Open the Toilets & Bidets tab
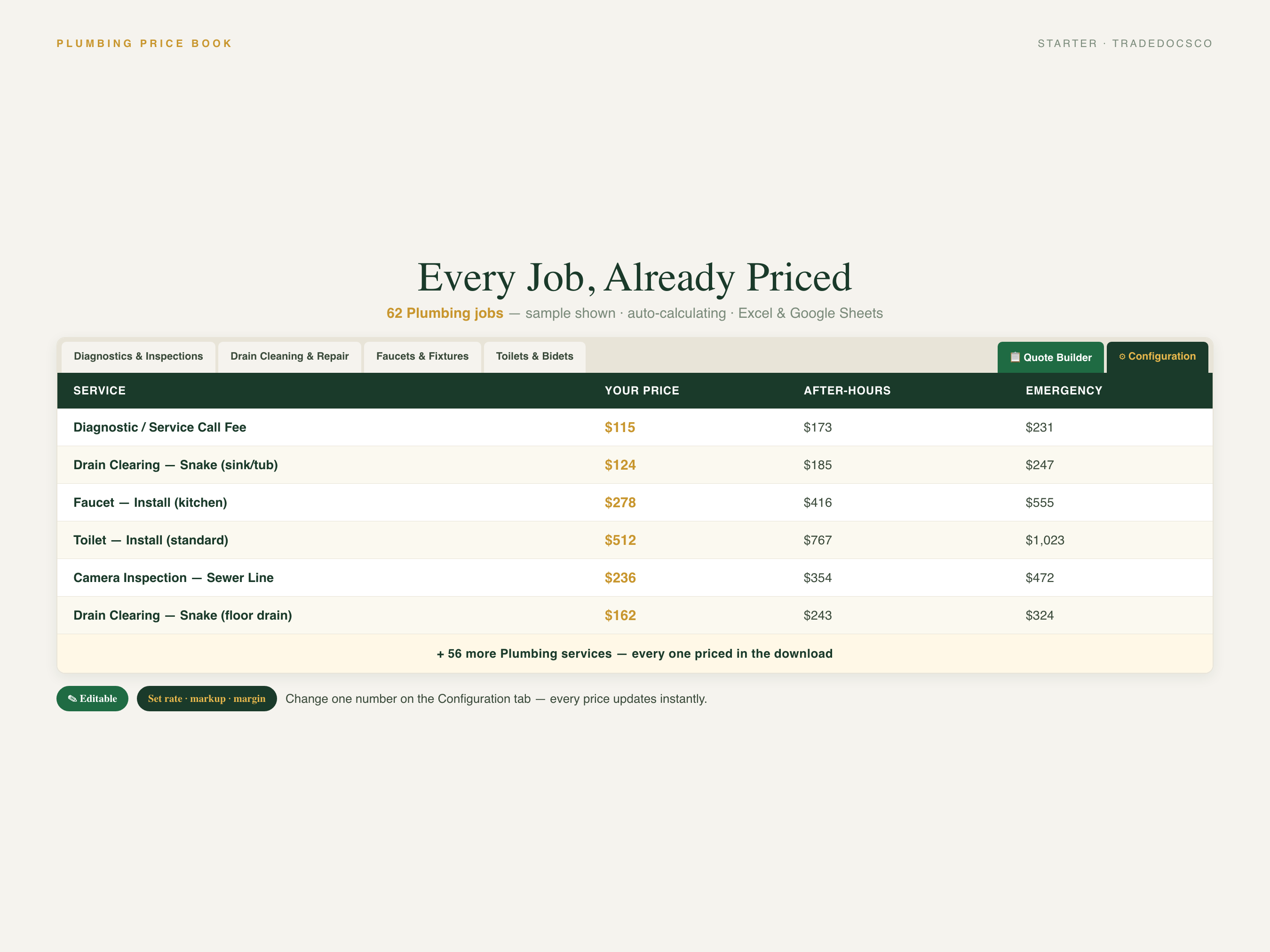This screenshot has width=1270, height=952. [x=534, y=356]
